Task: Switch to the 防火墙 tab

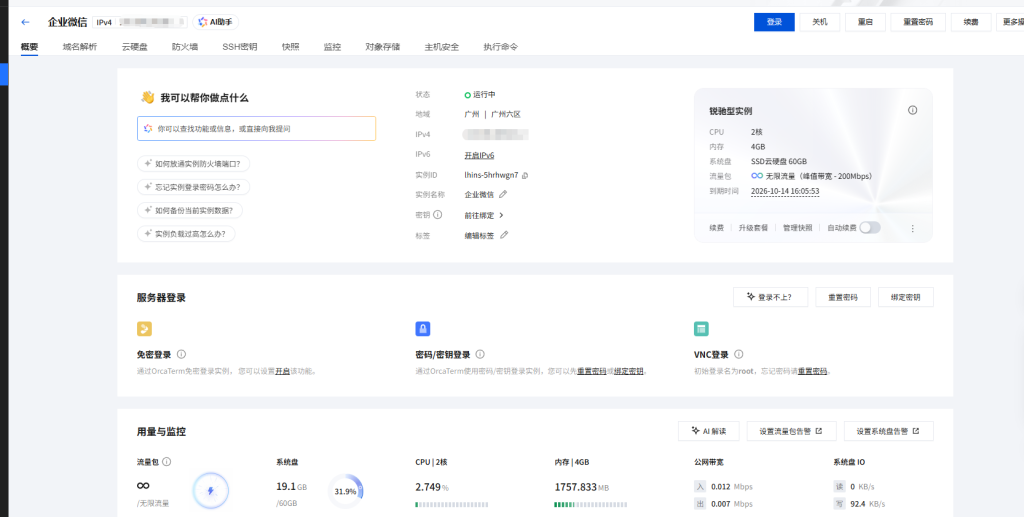Action: tap(184, 46)
